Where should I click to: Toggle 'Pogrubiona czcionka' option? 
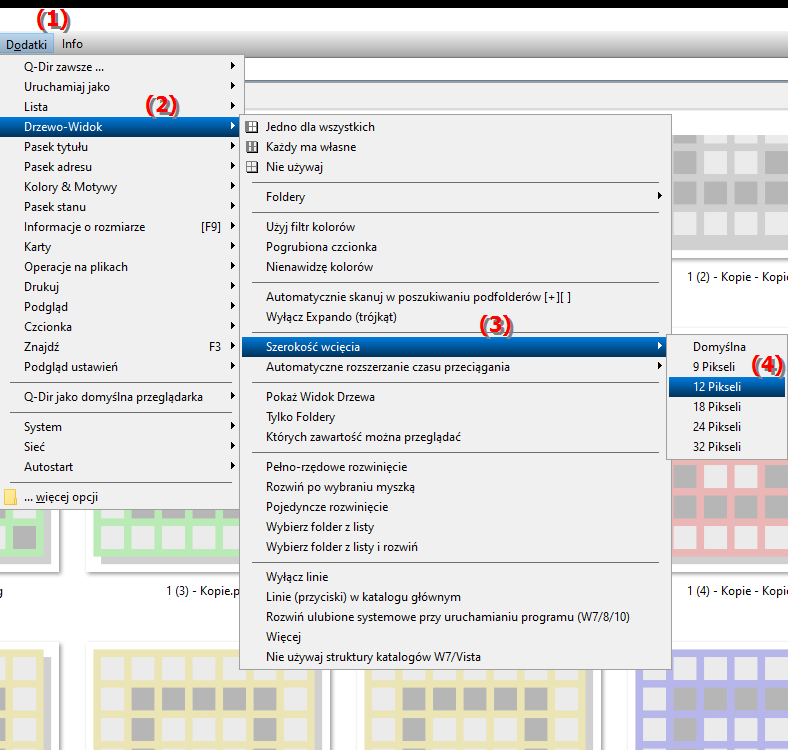455,247
